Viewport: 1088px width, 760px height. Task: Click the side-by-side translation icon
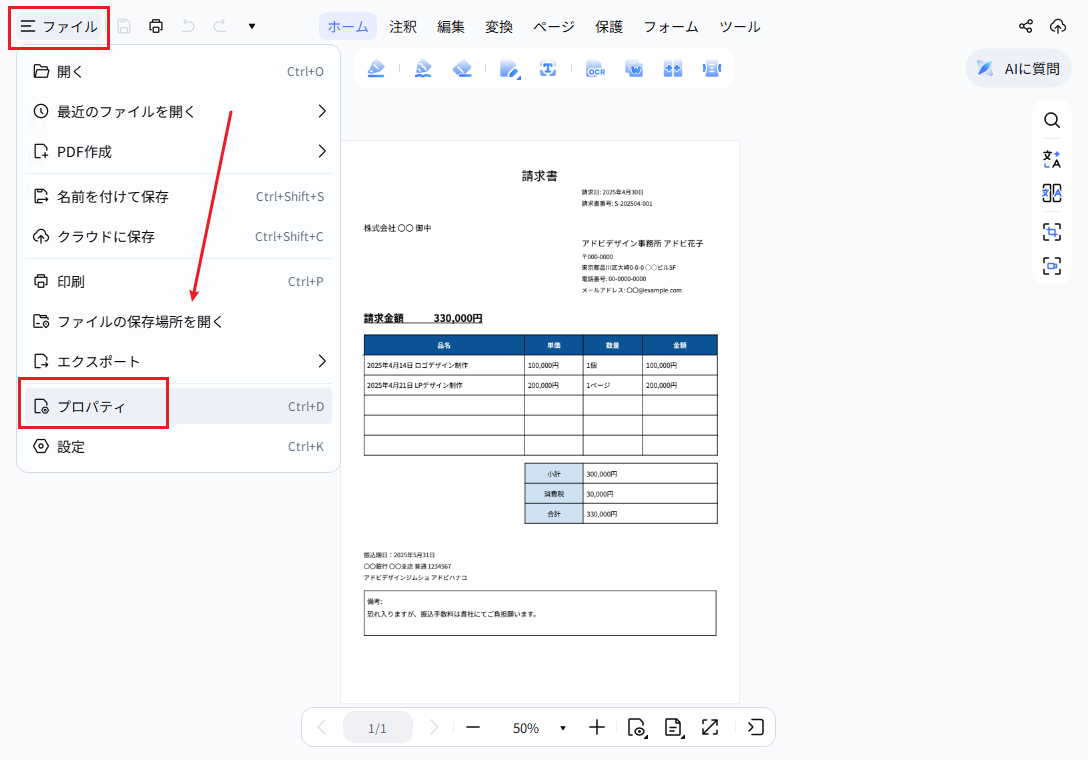[x=1052, y=193]
